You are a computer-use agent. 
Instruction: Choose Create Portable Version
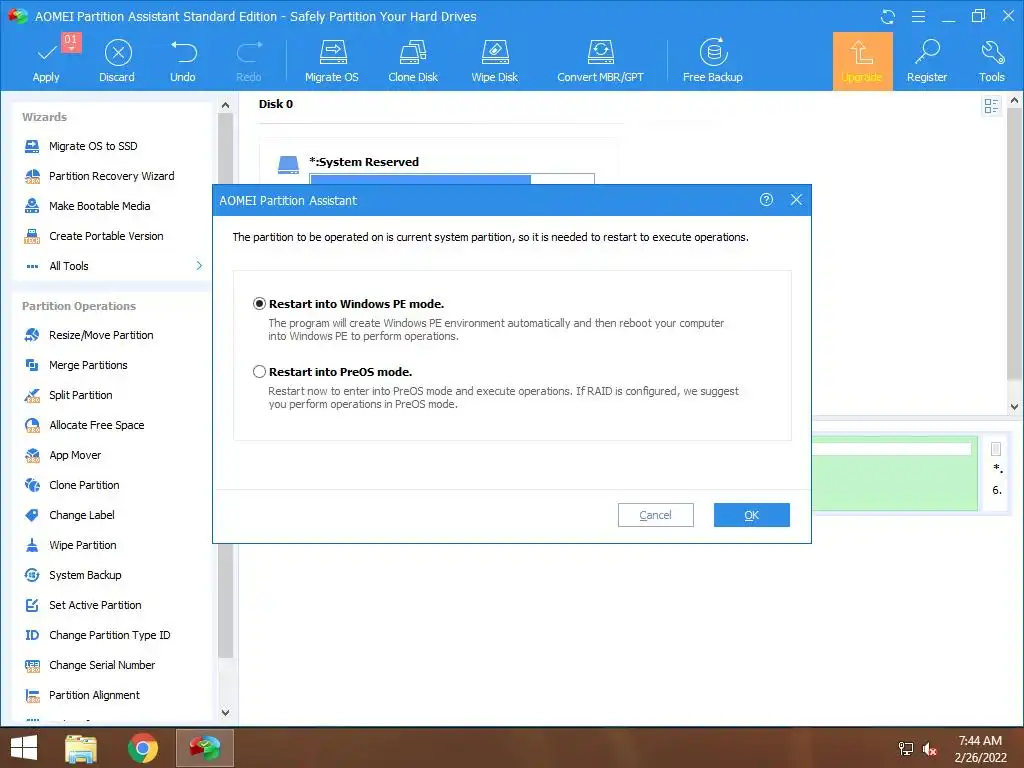(x=106, y=236)
